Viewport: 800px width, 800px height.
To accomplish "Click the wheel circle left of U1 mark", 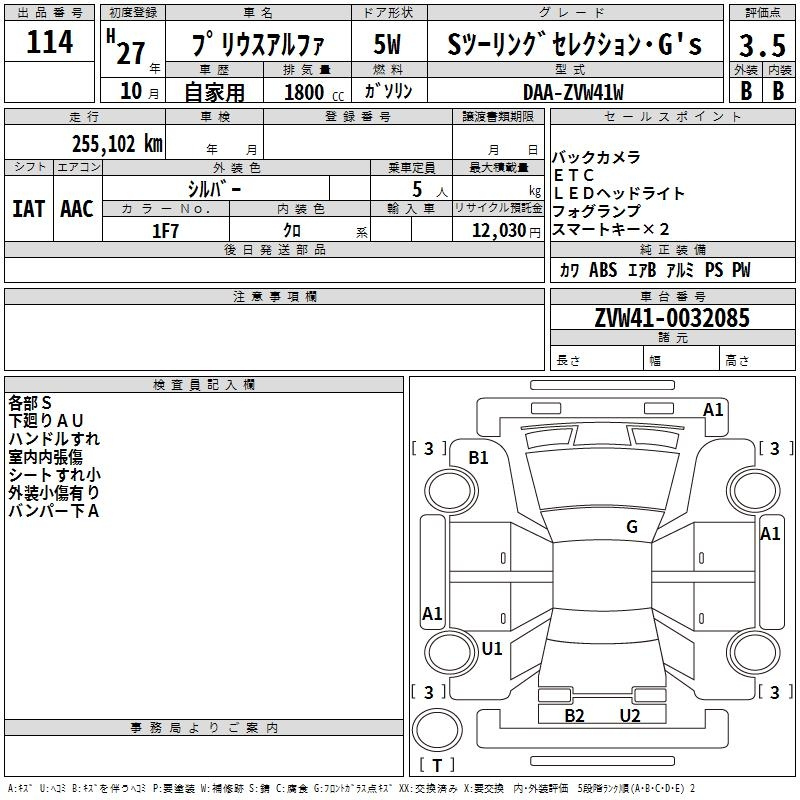I will tap(451, 652).
